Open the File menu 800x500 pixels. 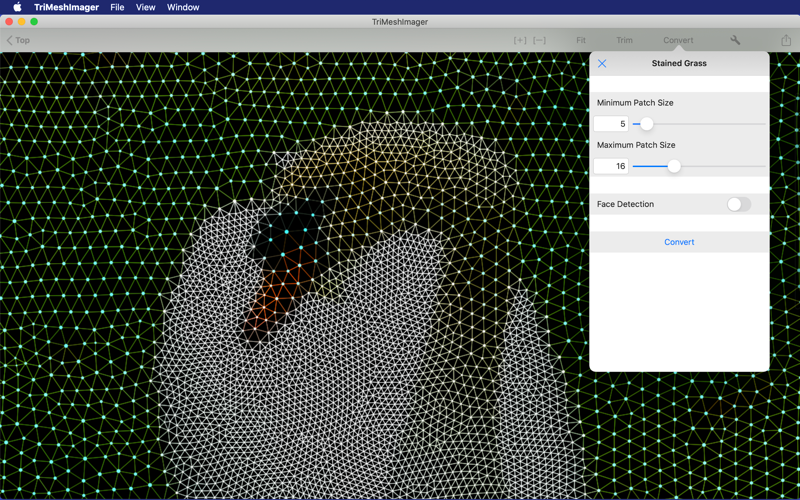tap(117, 7)
